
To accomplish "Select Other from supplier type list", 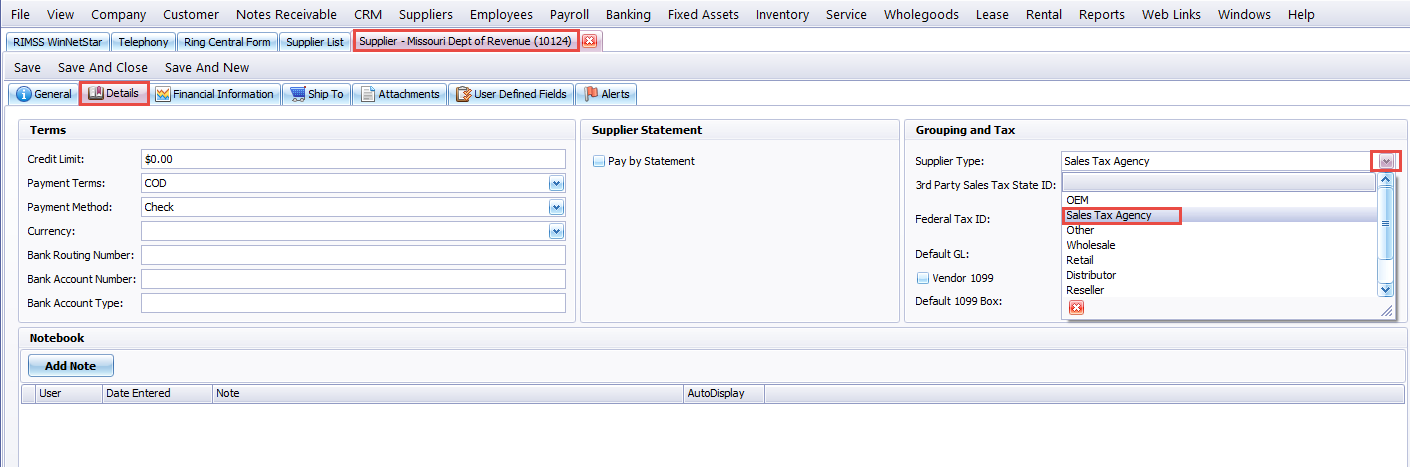I will click(1219, 230).
